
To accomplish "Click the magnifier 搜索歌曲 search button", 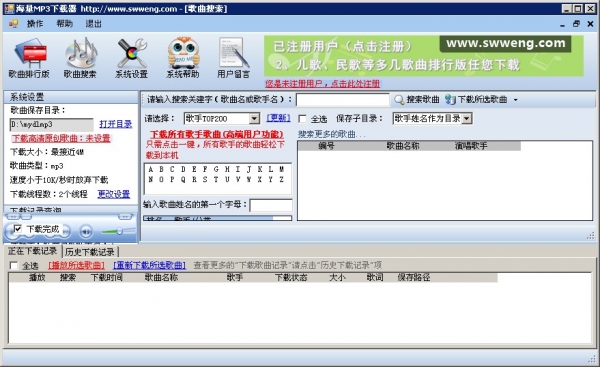I will (x=417, y=99).
